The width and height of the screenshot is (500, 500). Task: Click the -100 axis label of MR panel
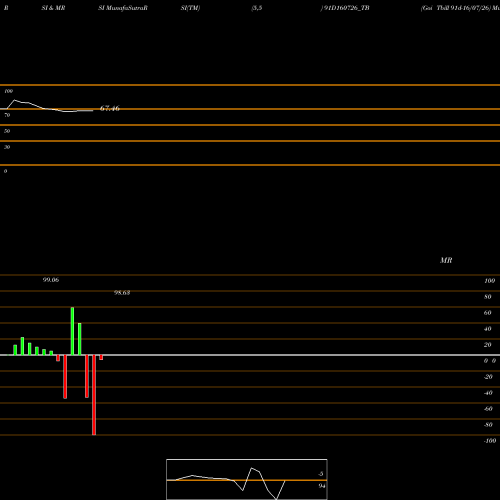coord(490,441)
